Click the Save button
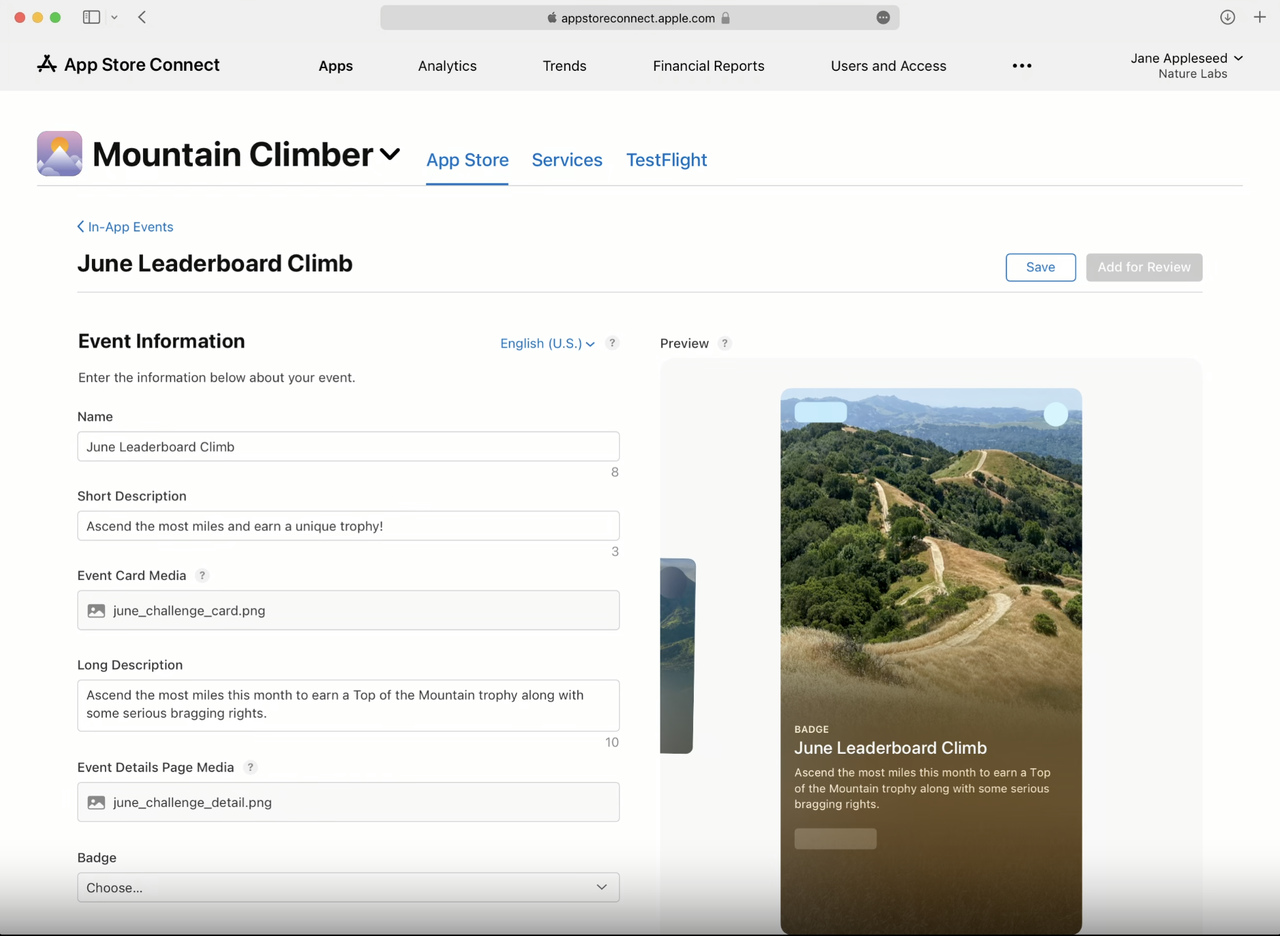Image resolution: width=1280 pixels, height=936 pixels. tap(1040, 267)
